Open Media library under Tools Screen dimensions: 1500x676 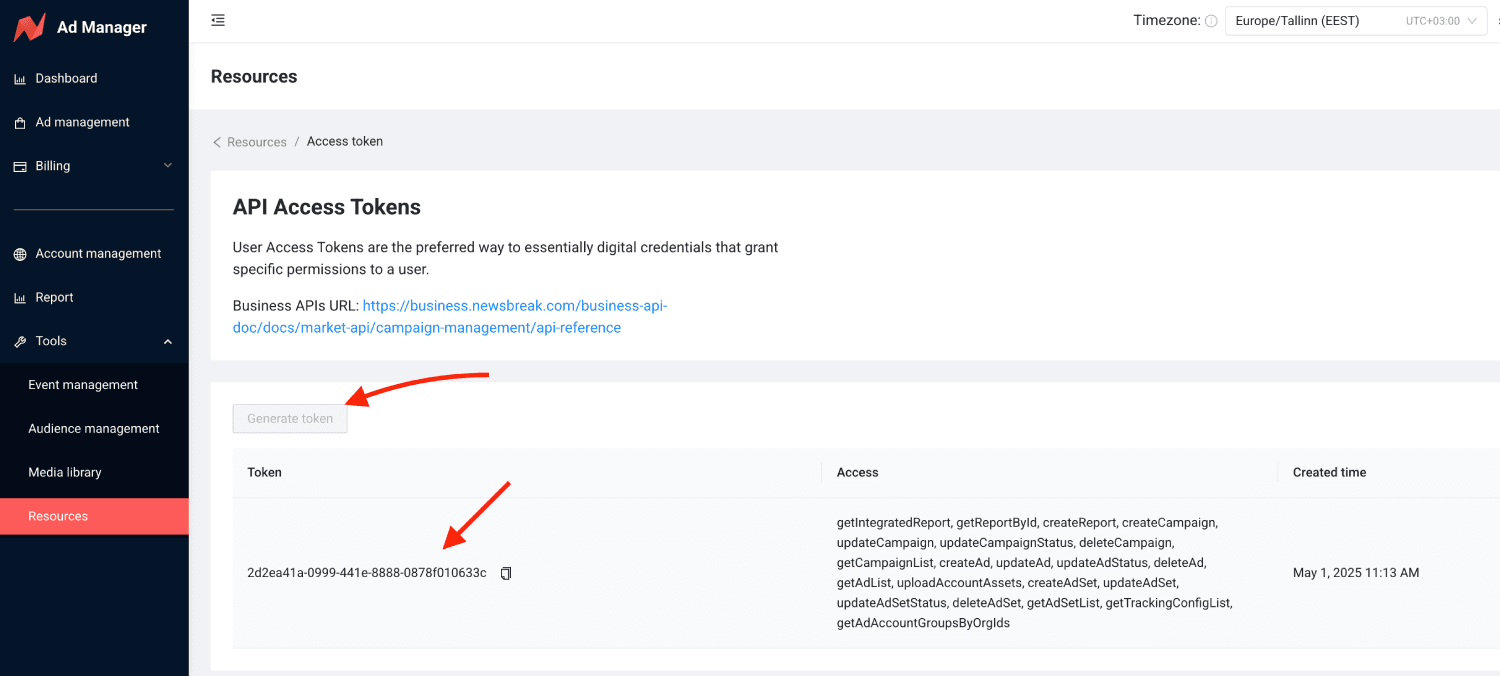click(94, 473)
